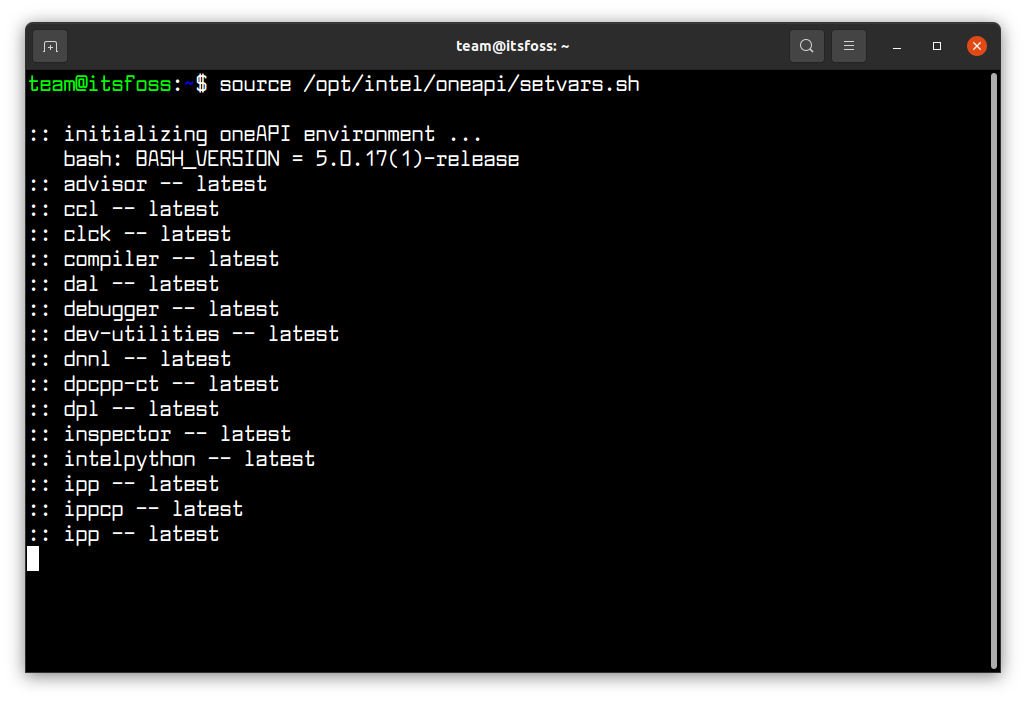Click the menu icon next to minimize

(x=848, y=45)
